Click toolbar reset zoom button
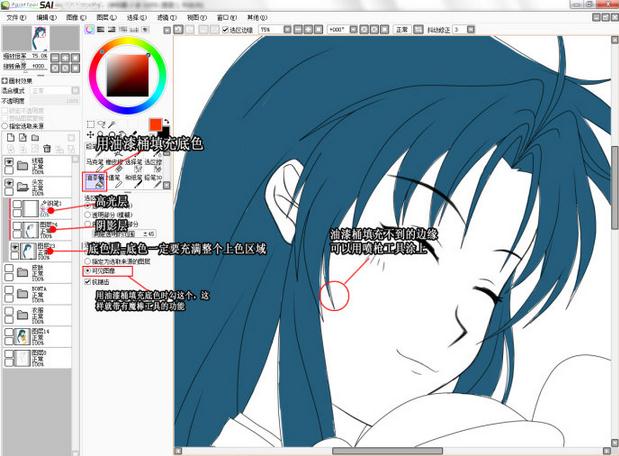 click(318, 30)
